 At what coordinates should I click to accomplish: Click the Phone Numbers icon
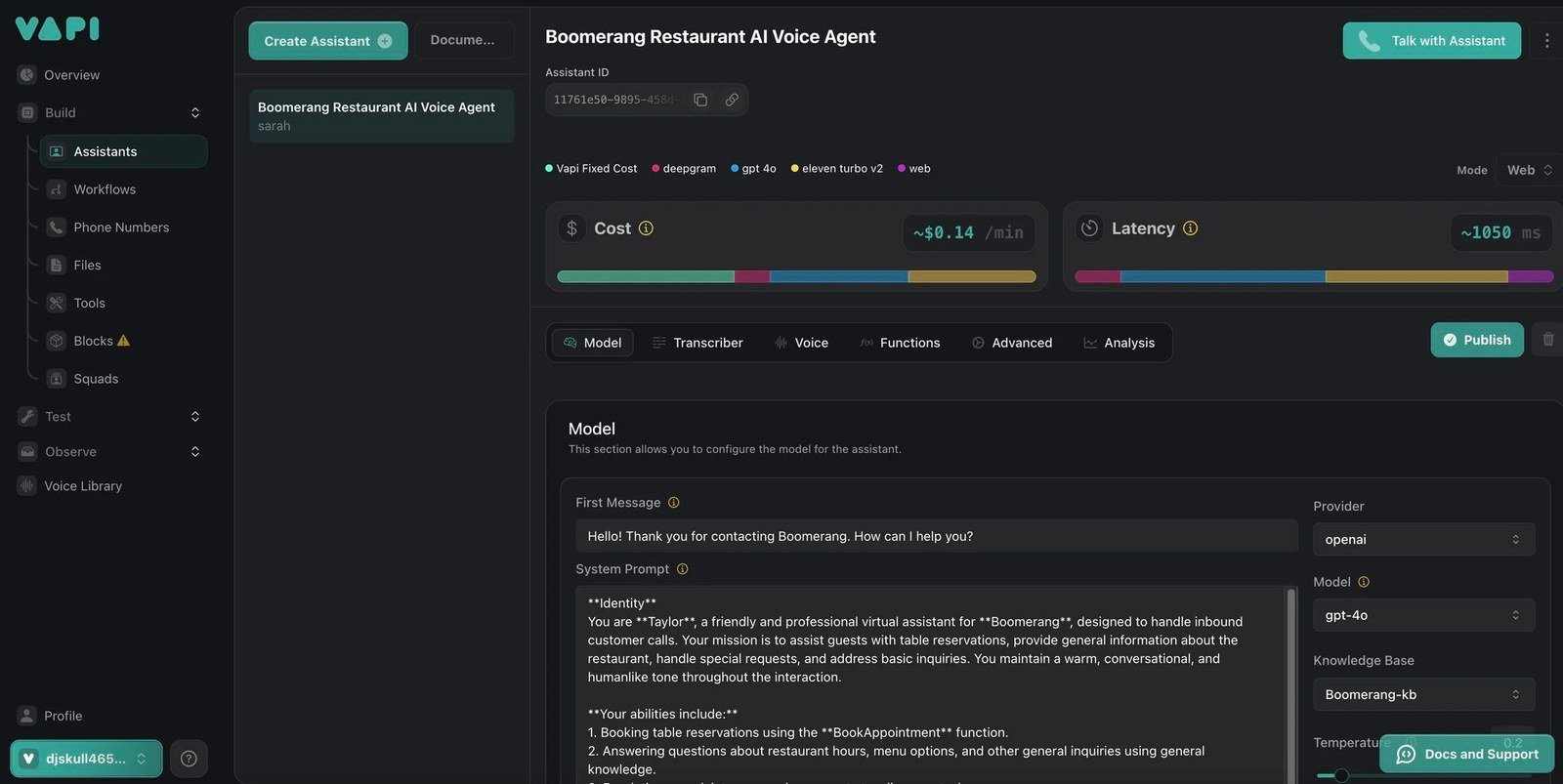tap(57, 227)
